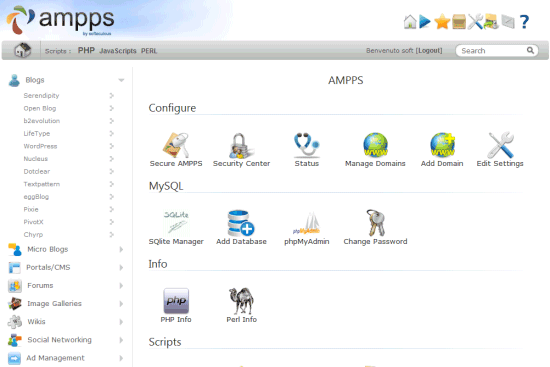Click the Micro Blogs category icon
550x367 pixels.
pos(15,249)
